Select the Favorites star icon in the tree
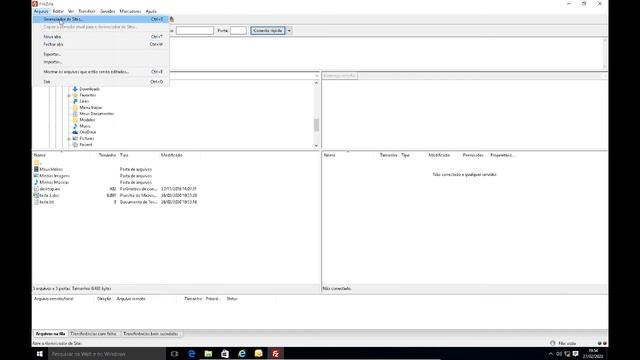640x360 pixels. pyautogui.click(x=75, y=95)
